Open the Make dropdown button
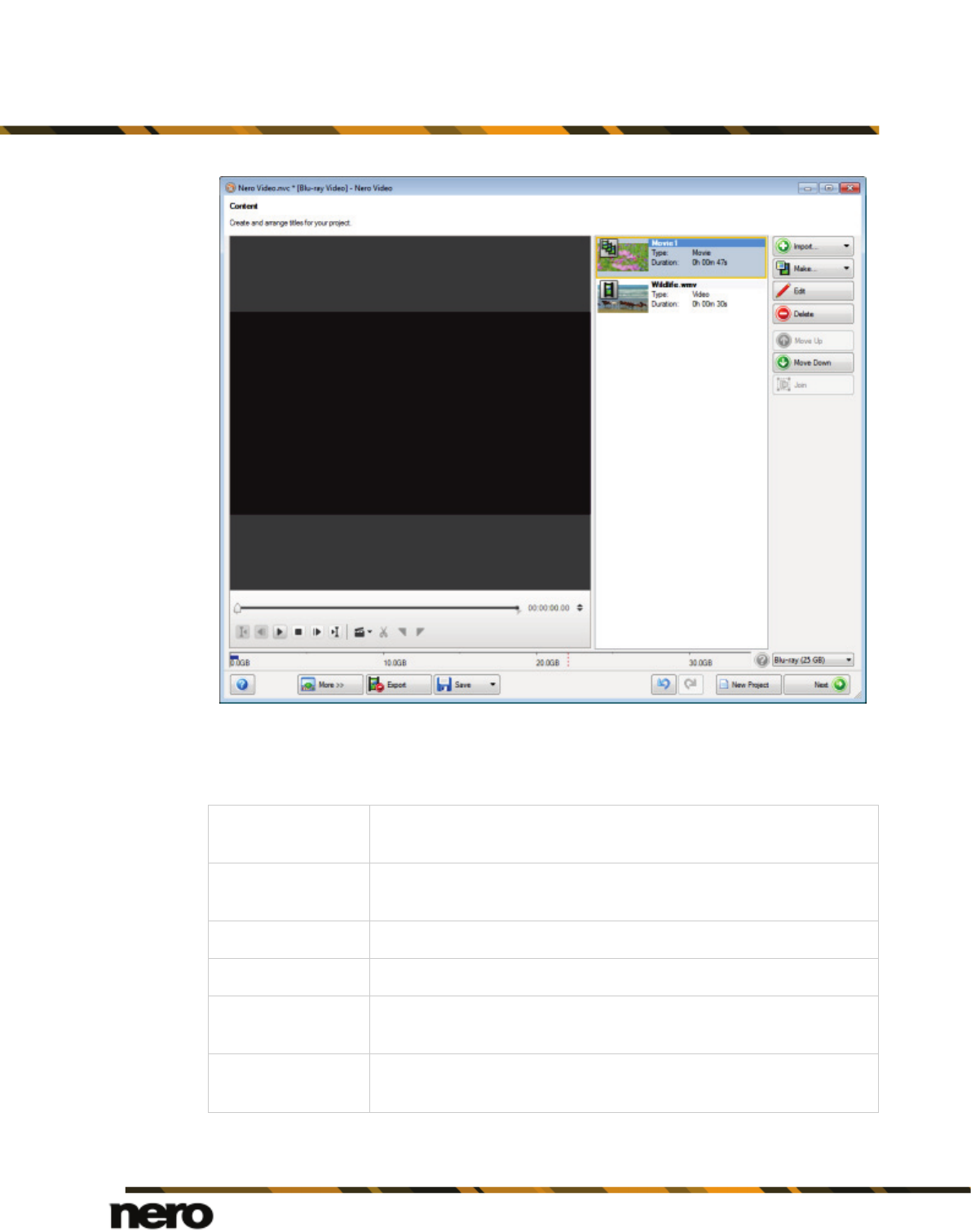The width and height of the screenshot is (971, 1232). coord(814,268)
